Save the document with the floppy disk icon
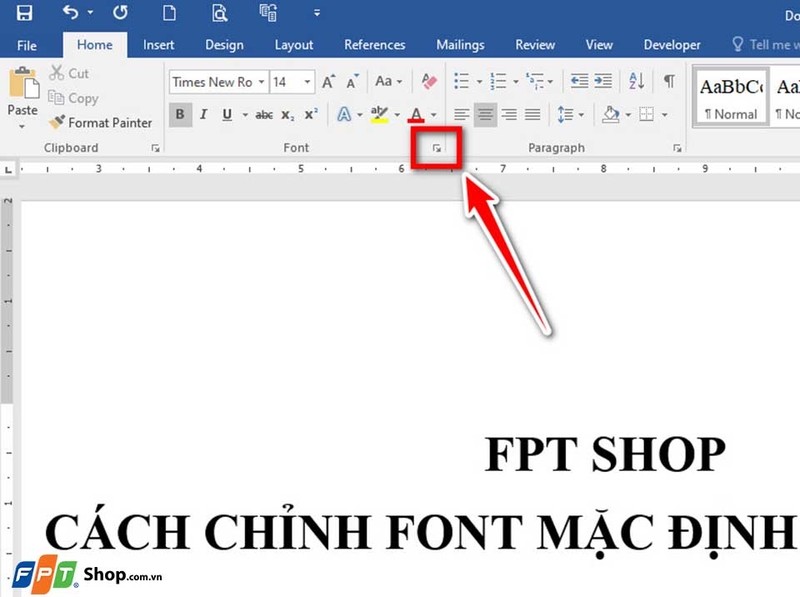The image size is (800, 597). pos(24,12)
